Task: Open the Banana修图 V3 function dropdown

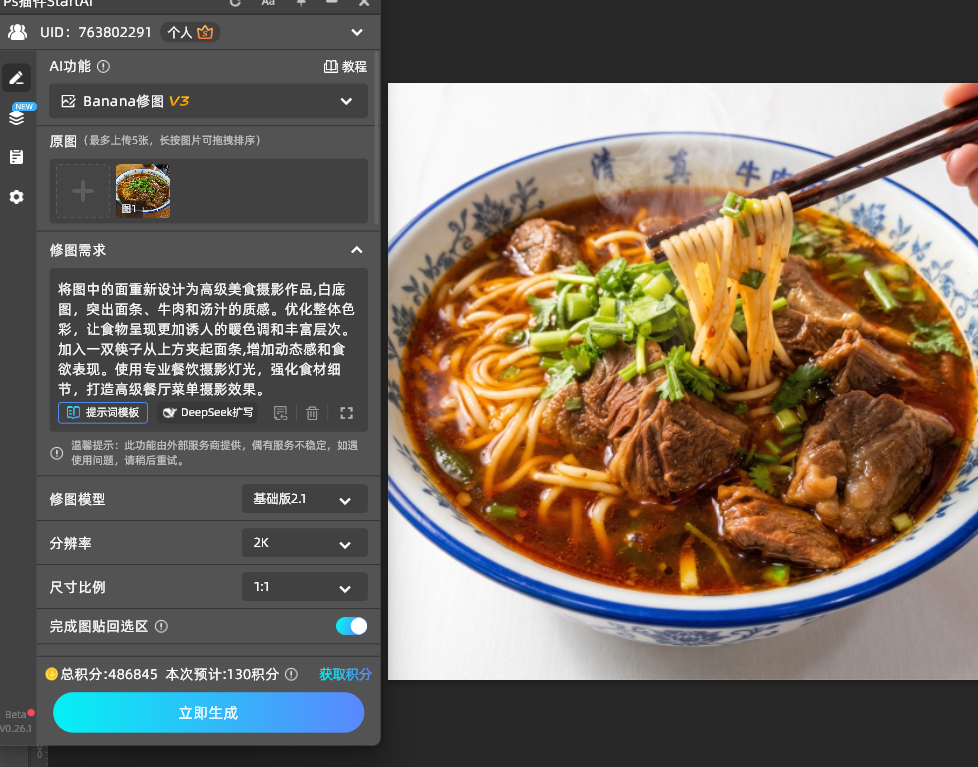Action: pyautogui.click(x=208, y=101)
